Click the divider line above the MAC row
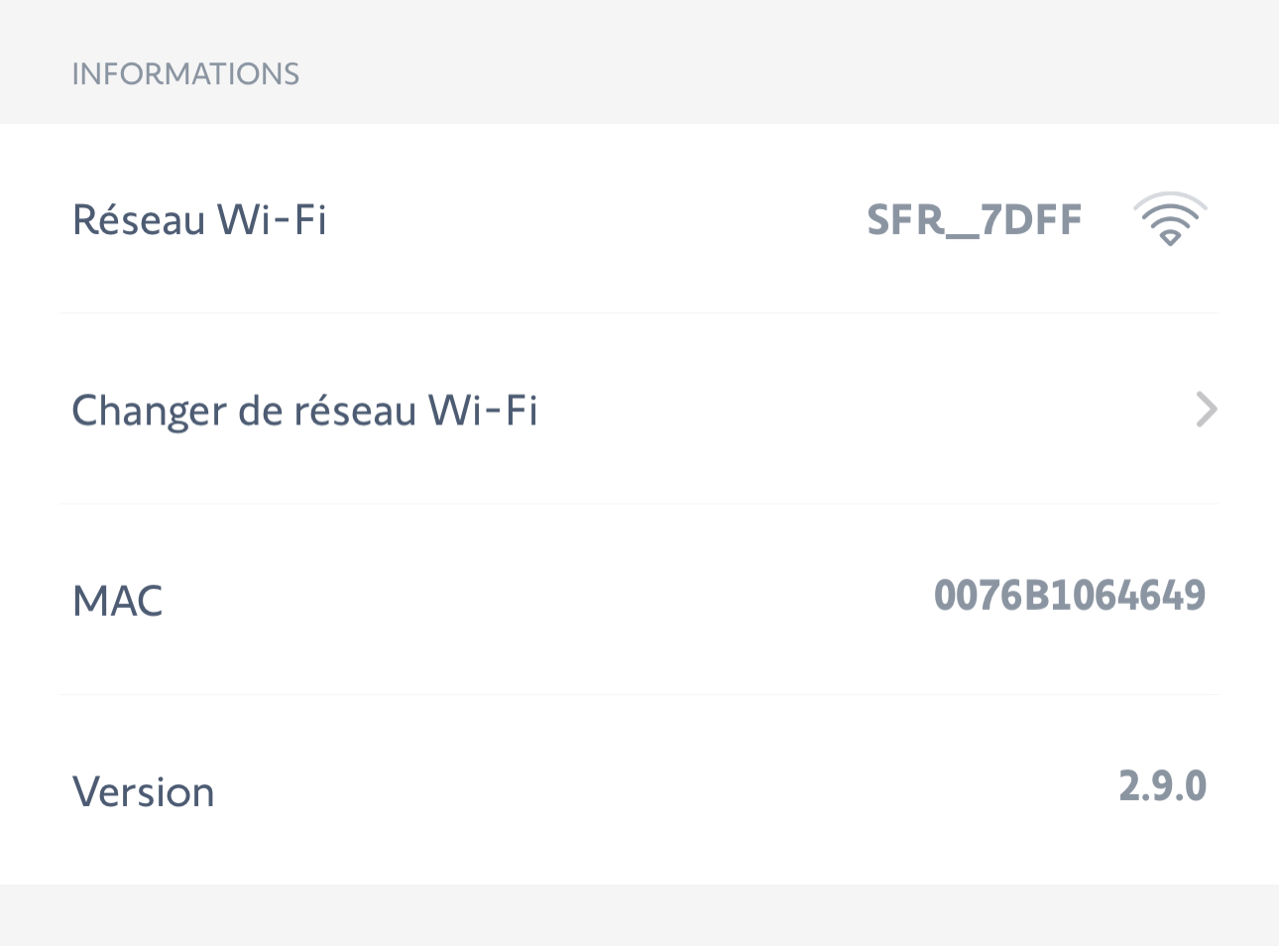This screenshot has height=952, width=1279. [x=639, y=504]
